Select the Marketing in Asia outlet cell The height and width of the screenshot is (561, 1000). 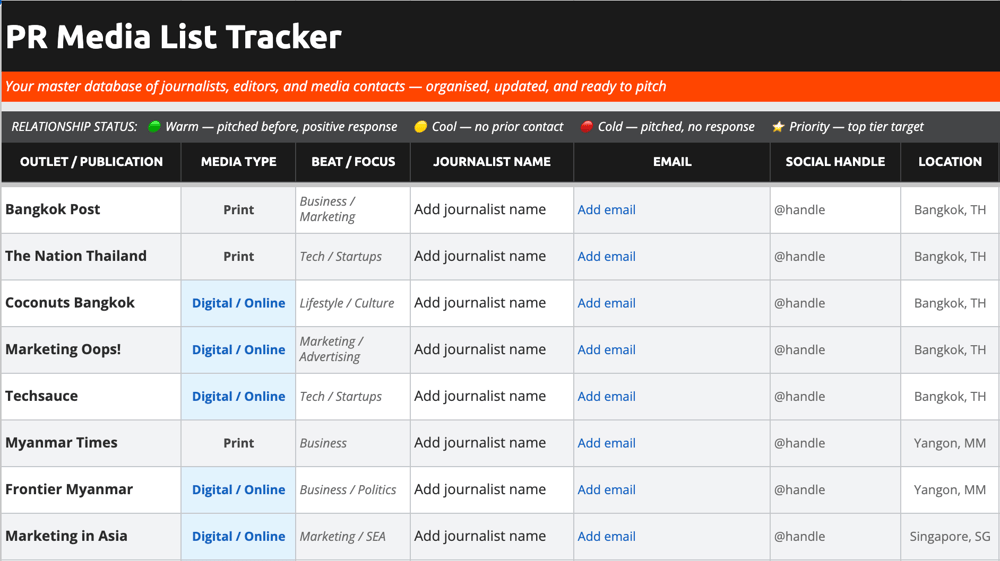point(91,536)
